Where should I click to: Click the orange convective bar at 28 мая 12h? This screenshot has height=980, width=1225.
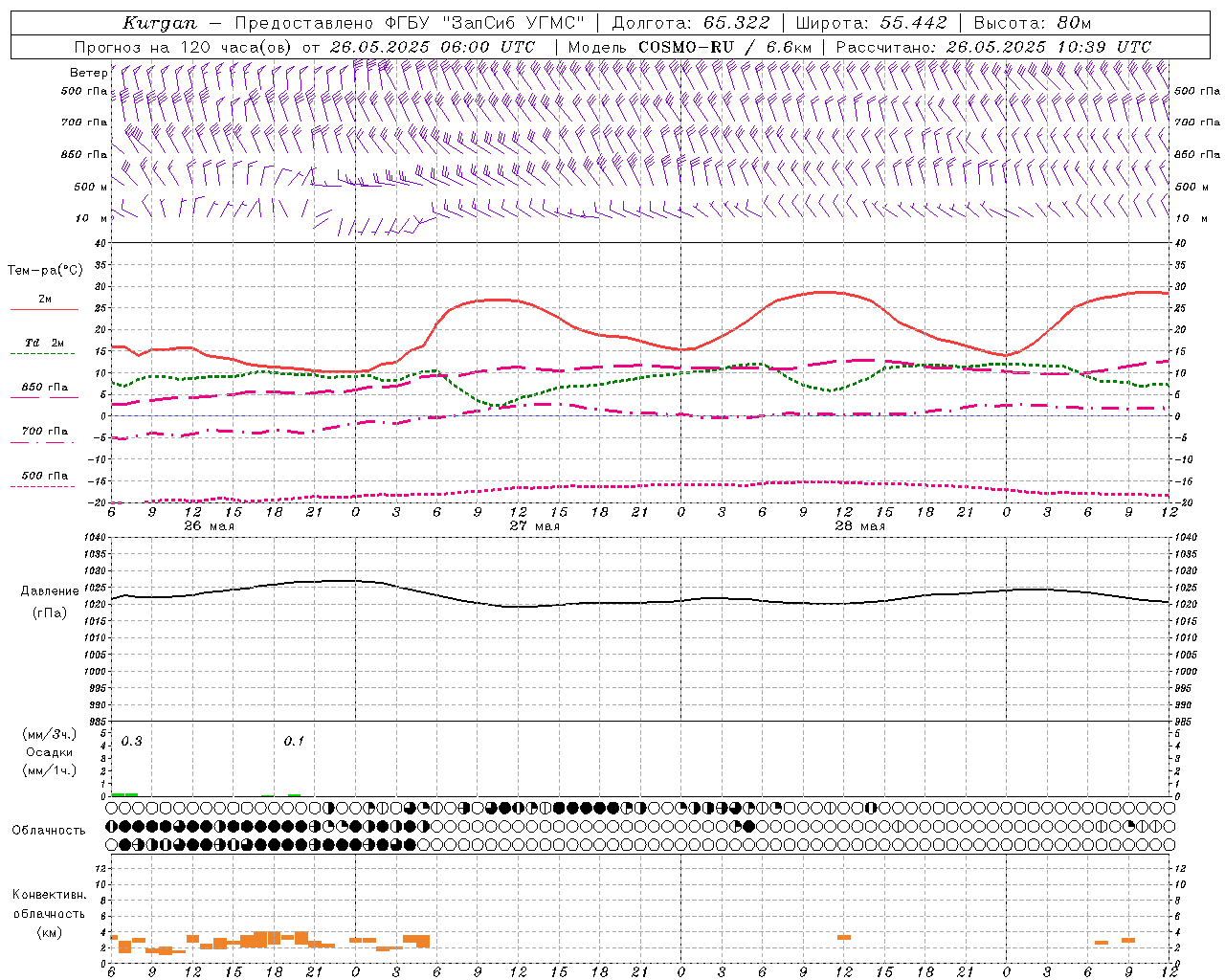pos(844,937)
